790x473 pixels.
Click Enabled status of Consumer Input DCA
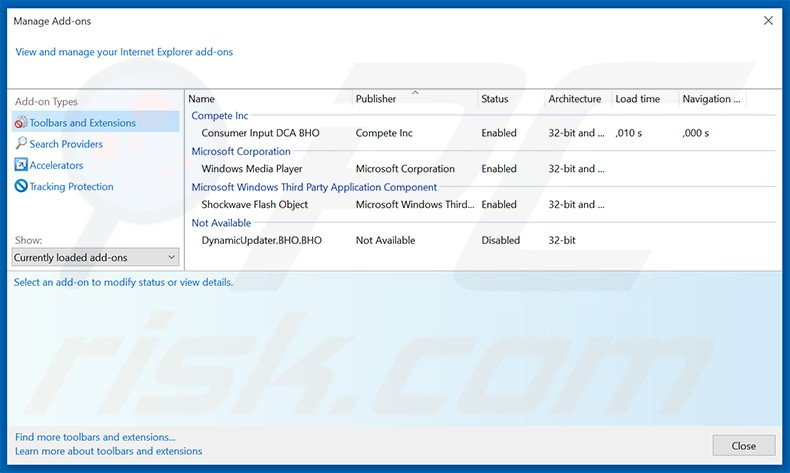click(499, 133)
